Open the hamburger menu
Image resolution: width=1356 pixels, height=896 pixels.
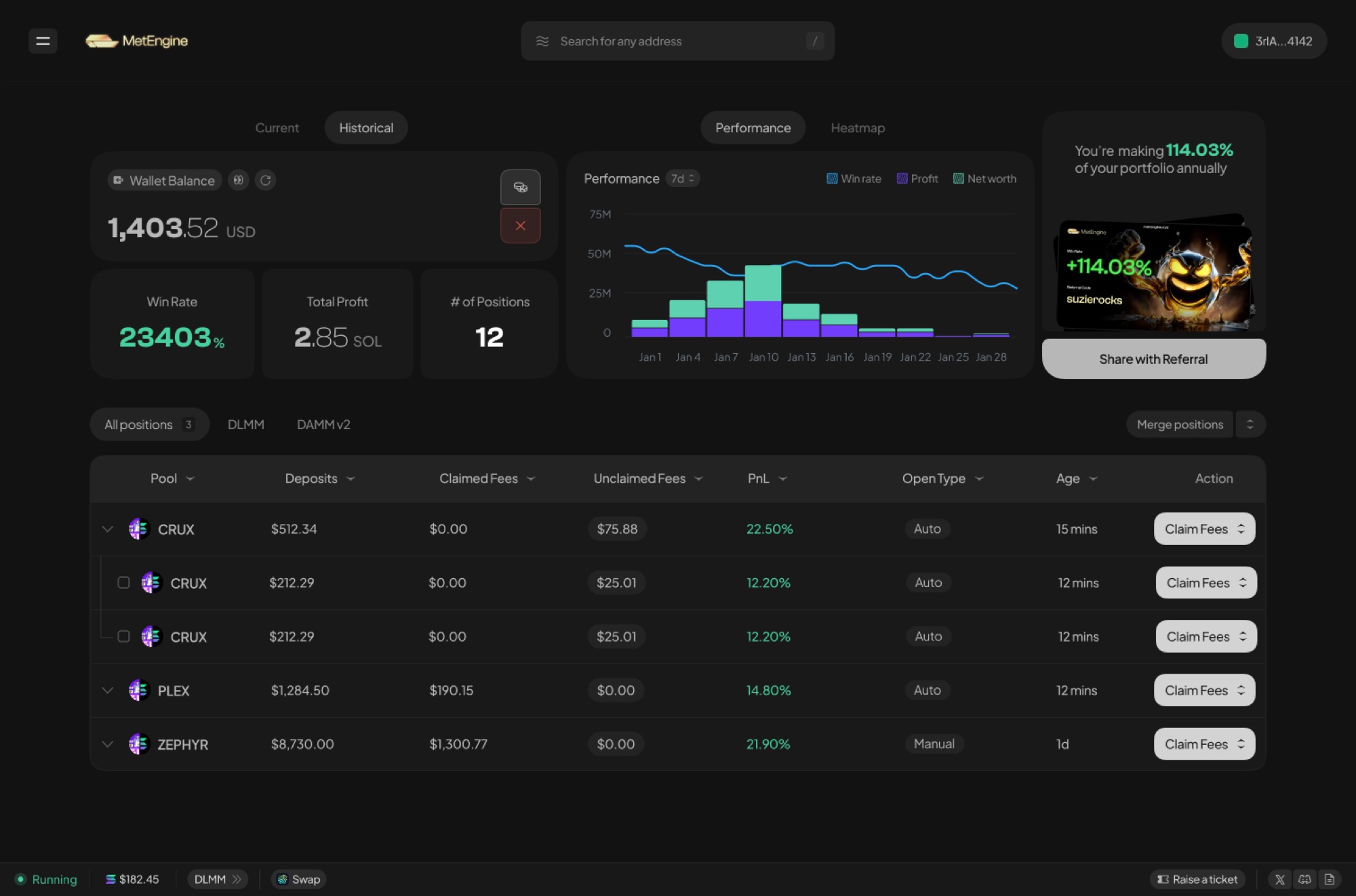[x=43, y=41]
